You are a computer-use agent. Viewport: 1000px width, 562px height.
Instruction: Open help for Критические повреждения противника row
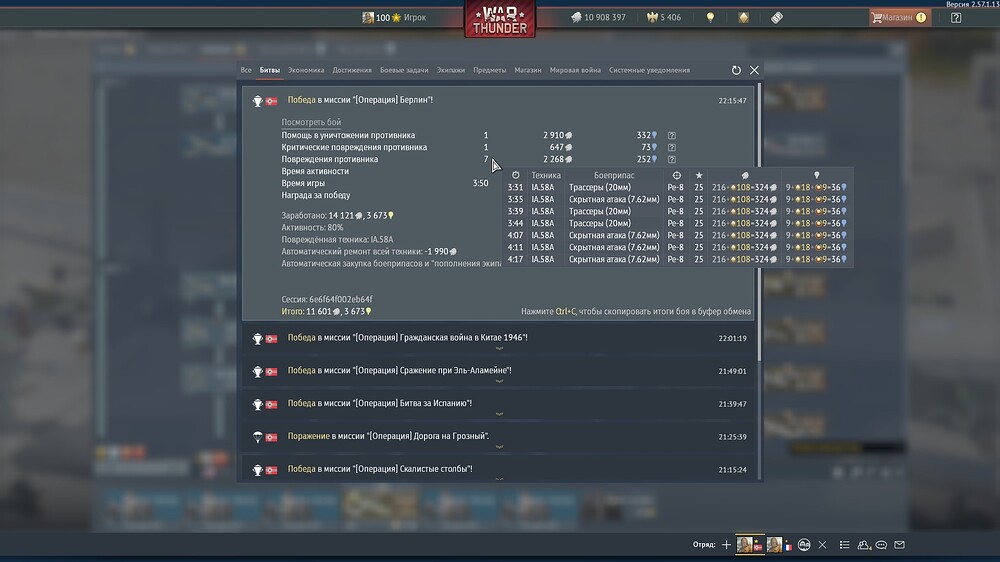tap(672, 147)
